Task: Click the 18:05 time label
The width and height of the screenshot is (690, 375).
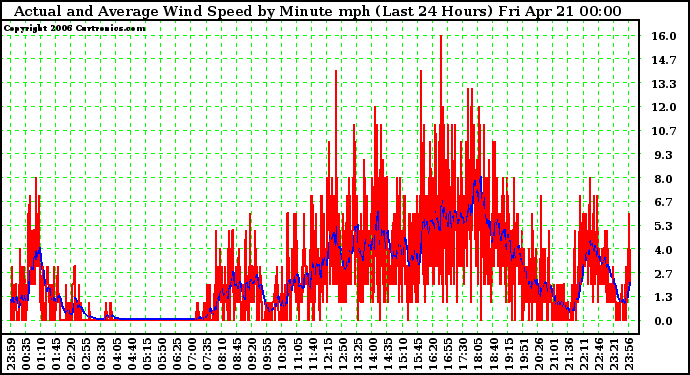Action: click(x=478, y=354)
